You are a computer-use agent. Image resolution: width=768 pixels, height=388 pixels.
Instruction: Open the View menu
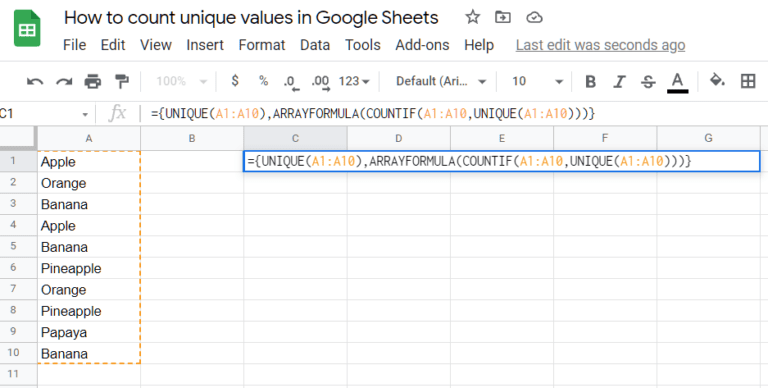point(156,45)
